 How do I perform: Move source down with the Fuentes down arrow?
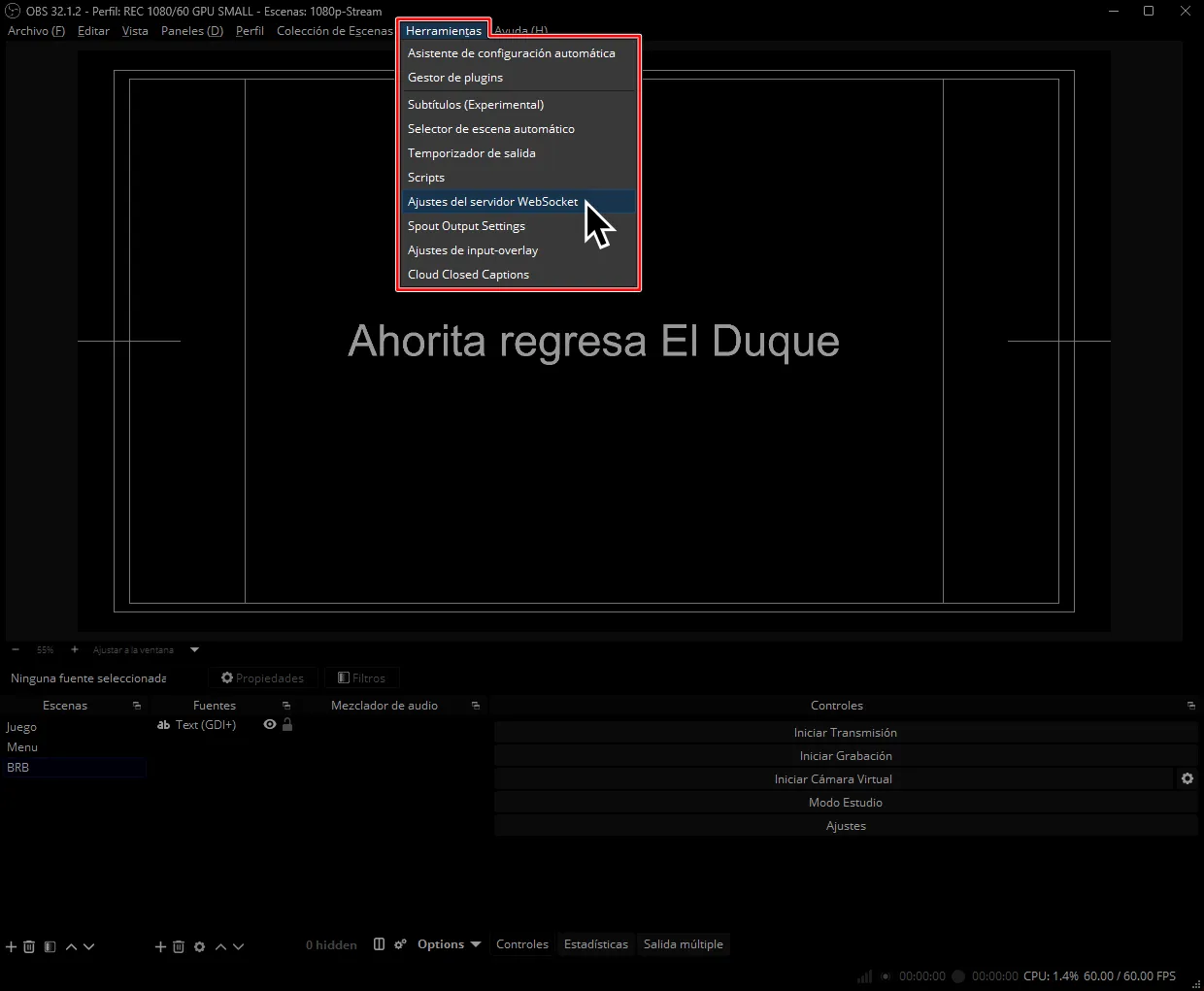pyautogui.click(x=238, y=946)
